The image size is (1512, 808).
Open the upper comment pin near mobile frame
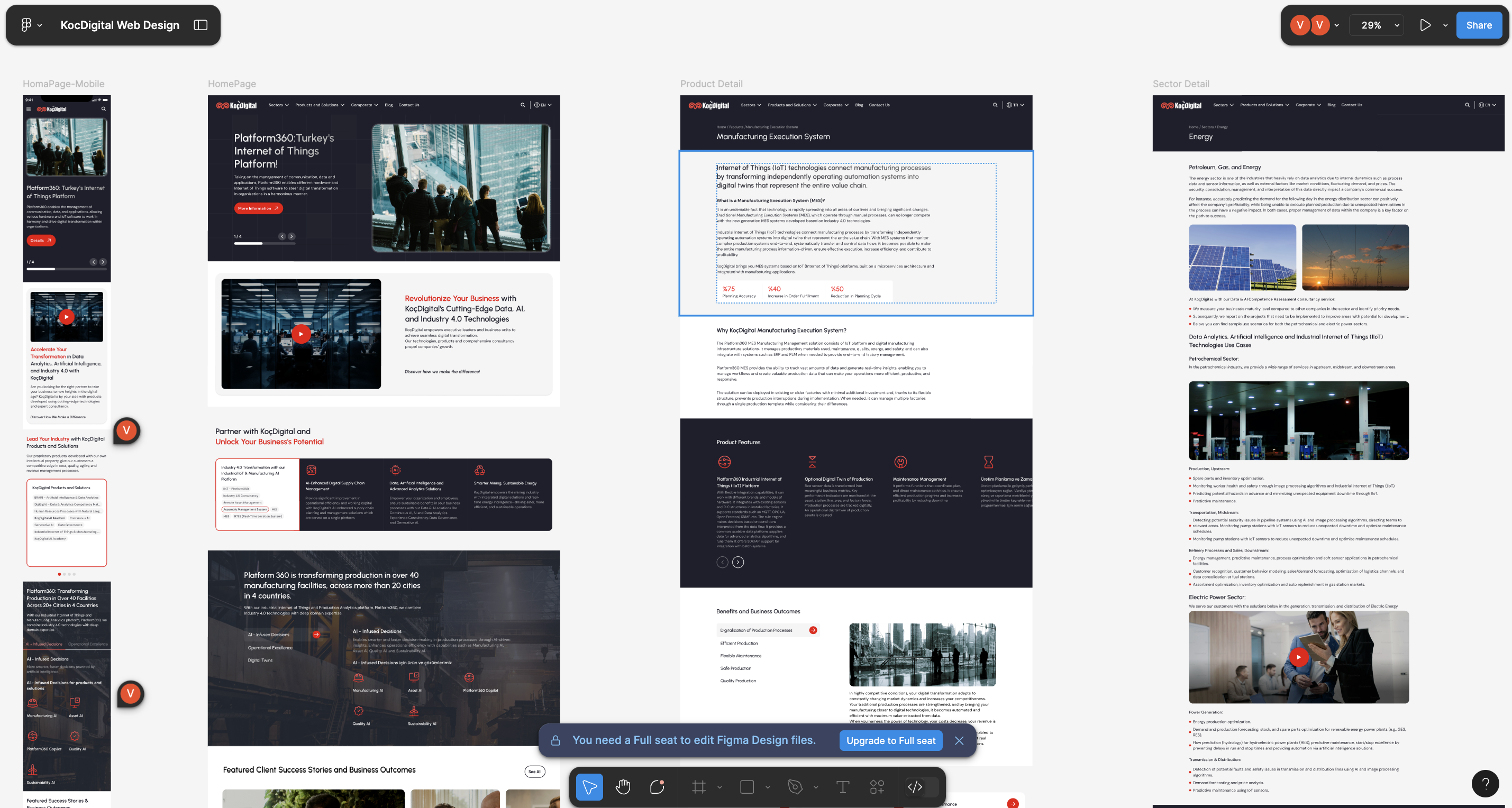pyautogui.click(x=126, y=430)
